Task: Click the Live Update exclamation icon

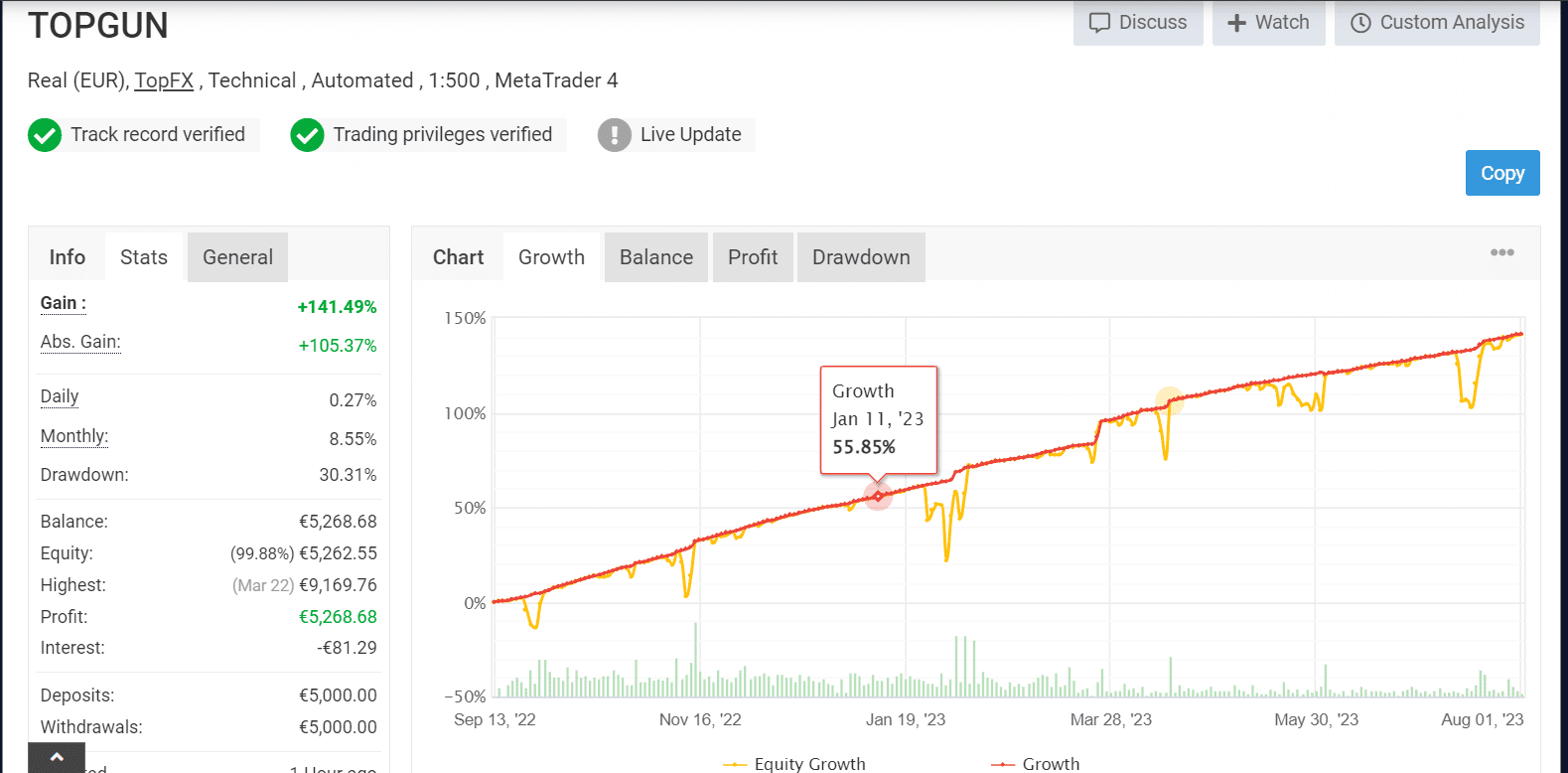Action: tap(615, 135)
